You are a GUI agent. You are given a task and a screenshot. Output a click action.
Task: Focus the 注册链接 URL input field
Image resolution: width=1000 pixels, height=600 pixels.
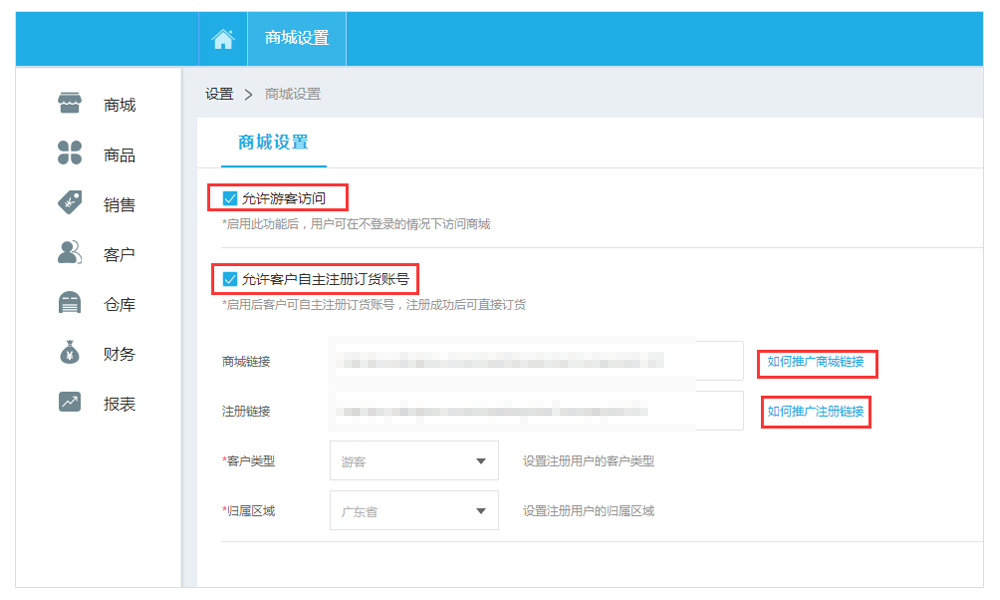point(535,411)
